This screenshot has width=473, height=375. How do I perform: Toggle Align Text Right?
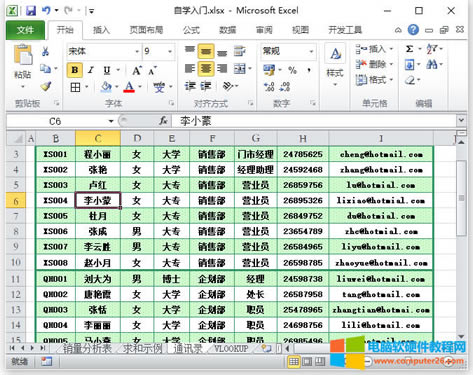click(222, 69)
